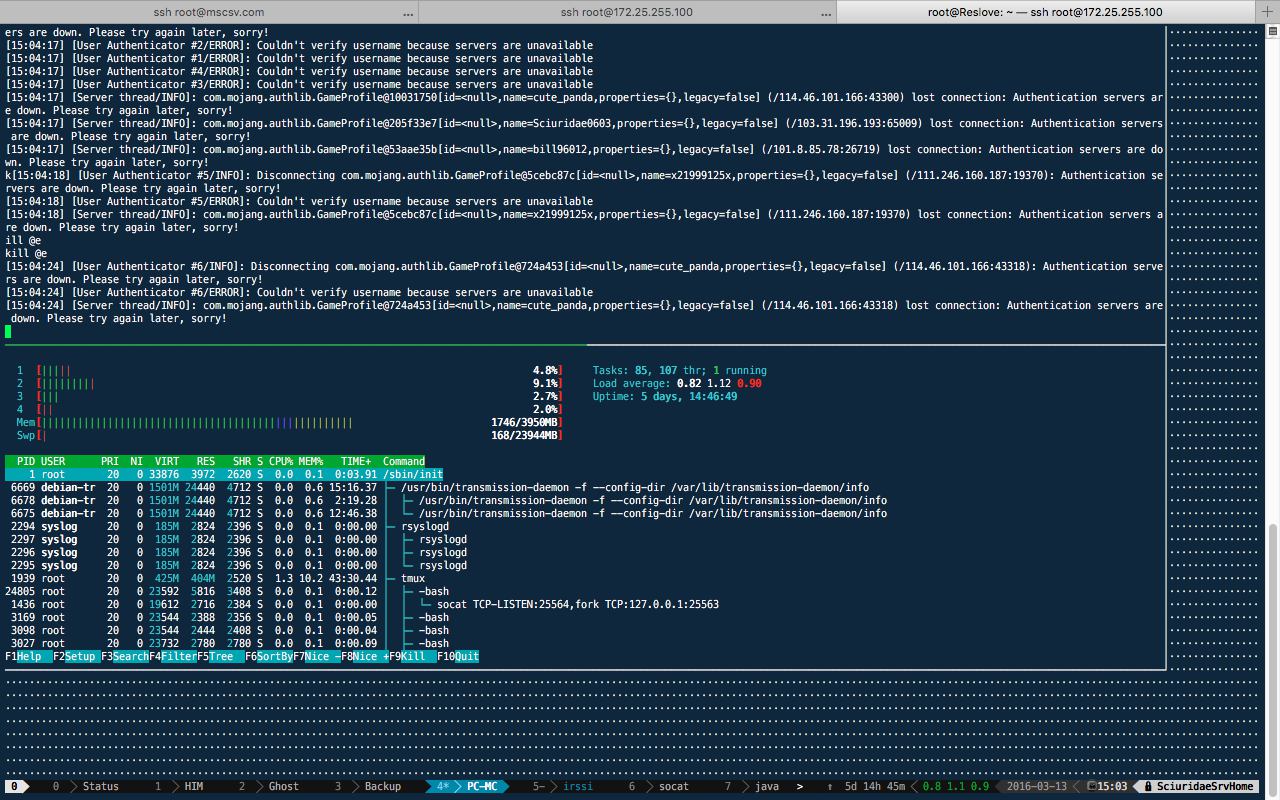Open F6 SortBy menu in htop

click(x=269, y=657)
